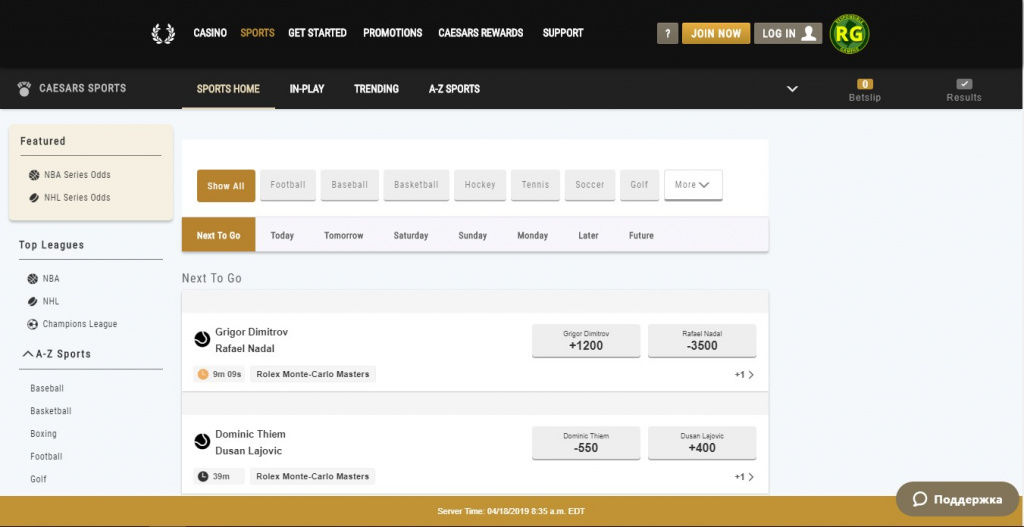Screen dimensions: 1024x527
Task: Filter events by Baseball
Action: [x=349, y=185]
